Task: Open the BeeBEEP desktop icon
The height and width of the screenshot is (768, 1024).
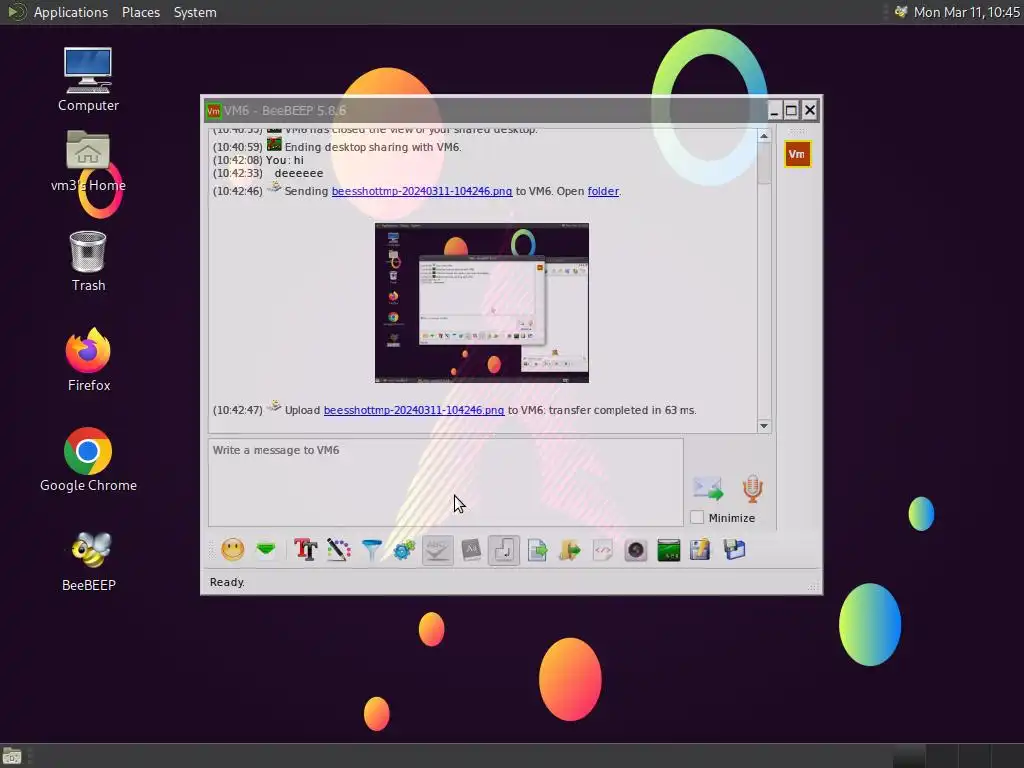Action: [88, 562]
